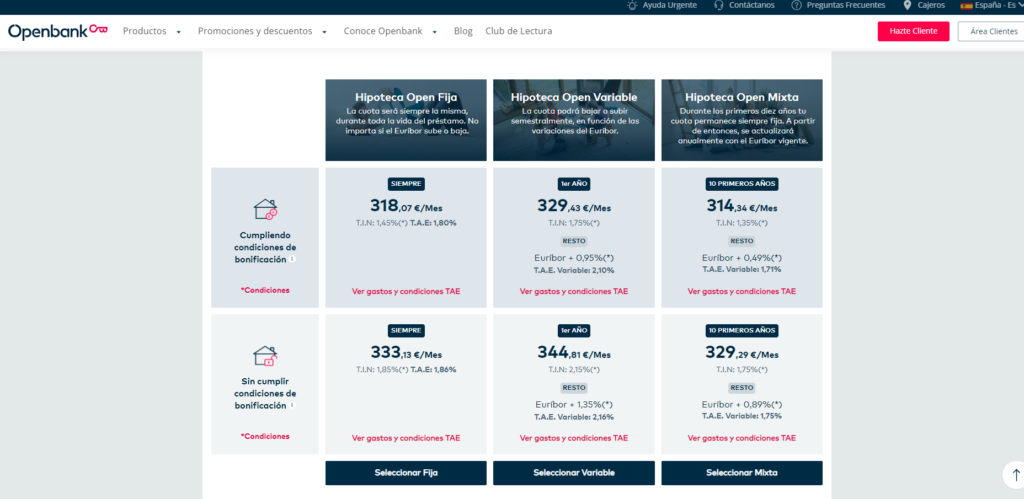This screenshot has width=1024, height=499.
Task: Expand the Productos dropdown menu
Action: click(x=151, y=31)
